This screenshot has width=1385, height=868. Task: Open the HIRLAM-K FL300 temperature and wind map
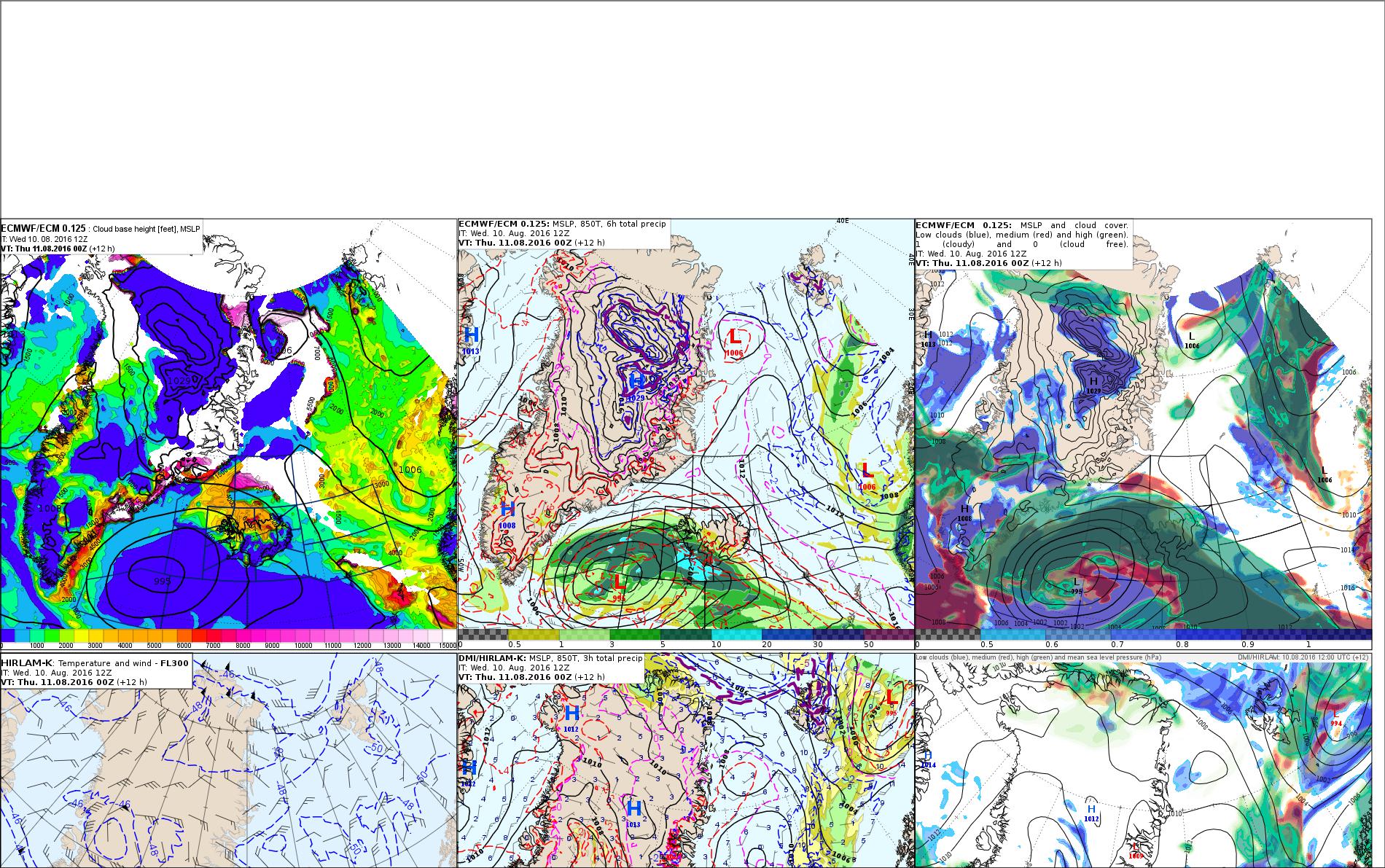(228, 760)
